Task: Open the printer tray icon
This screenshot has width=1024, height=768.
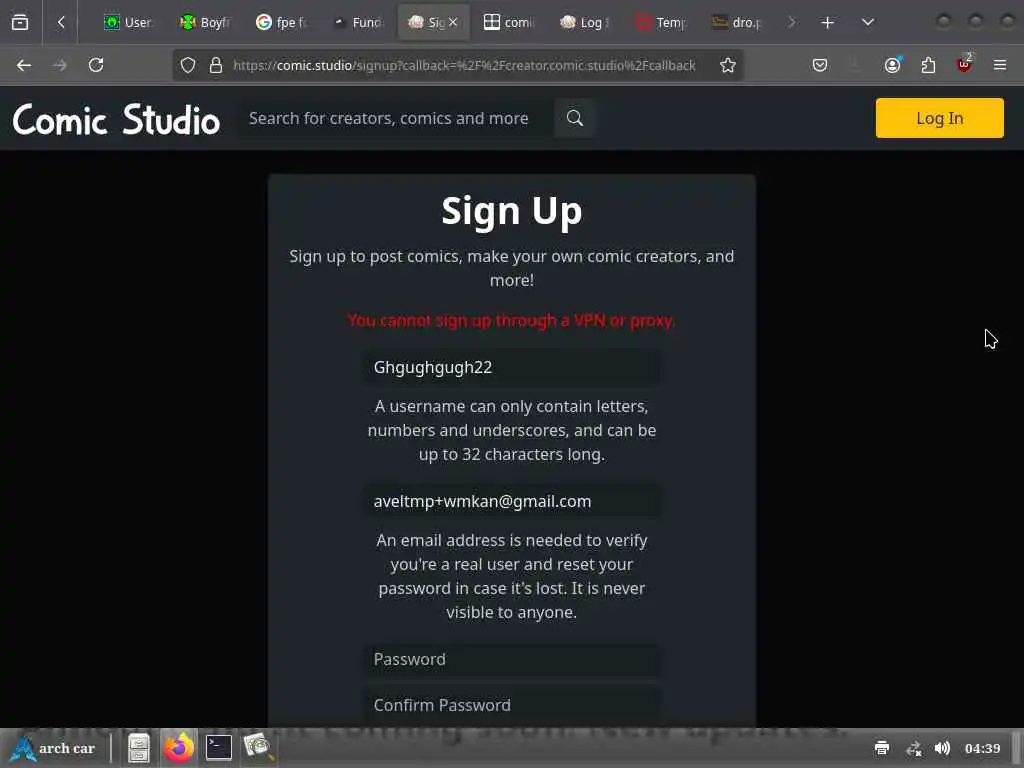Action: point(882,748)
